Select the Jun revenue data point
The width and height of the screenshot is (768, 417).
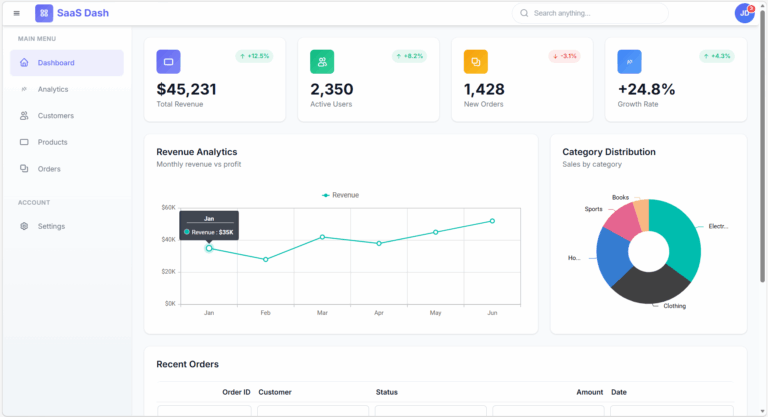(492, 221)
